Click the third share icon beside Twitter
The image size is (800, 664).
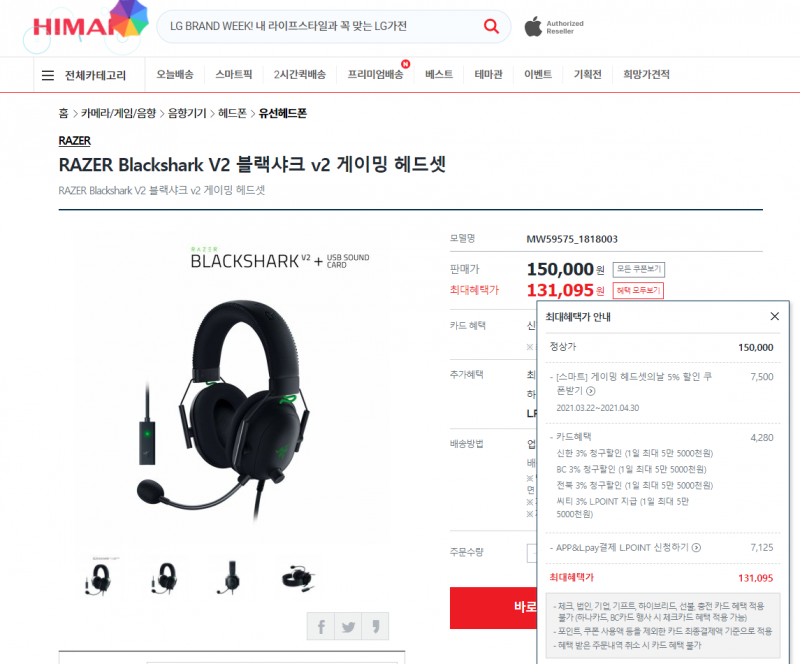point(375,626)
